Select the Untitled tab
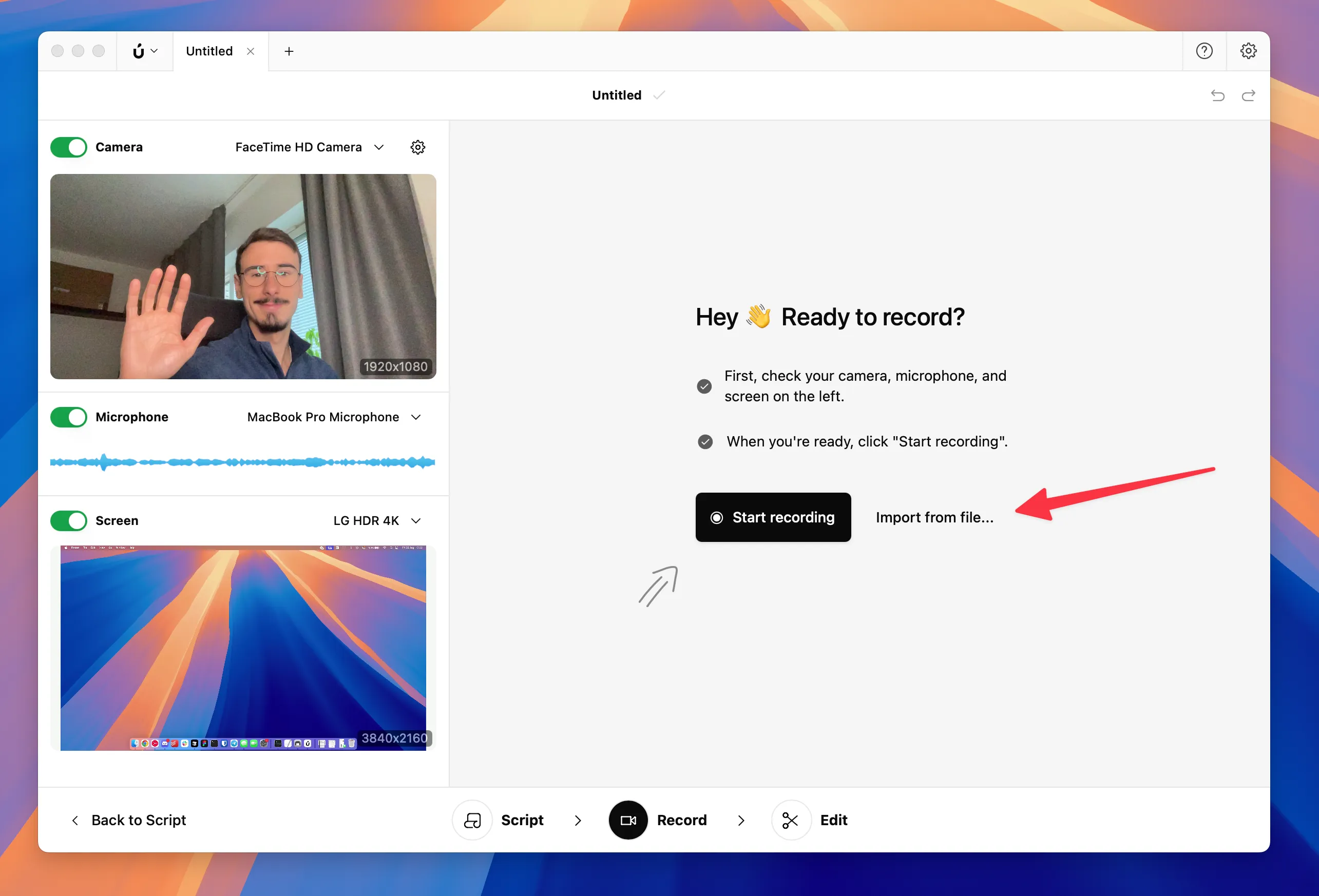Viewport: 1319px width, 896px height. click(x=209, y=52)
